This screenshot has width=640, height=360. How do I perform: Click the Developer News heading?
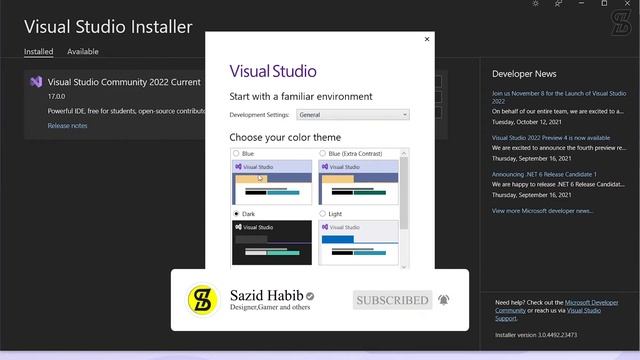[524, 74]
